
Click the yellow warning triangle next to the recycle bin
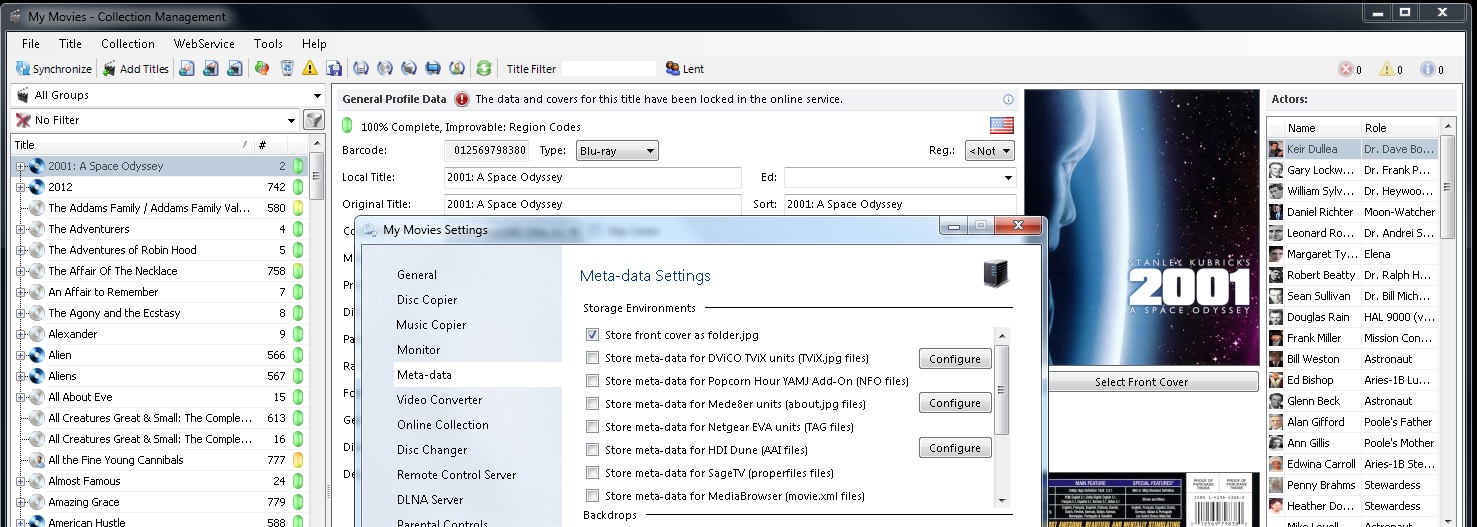pos(310,69)
